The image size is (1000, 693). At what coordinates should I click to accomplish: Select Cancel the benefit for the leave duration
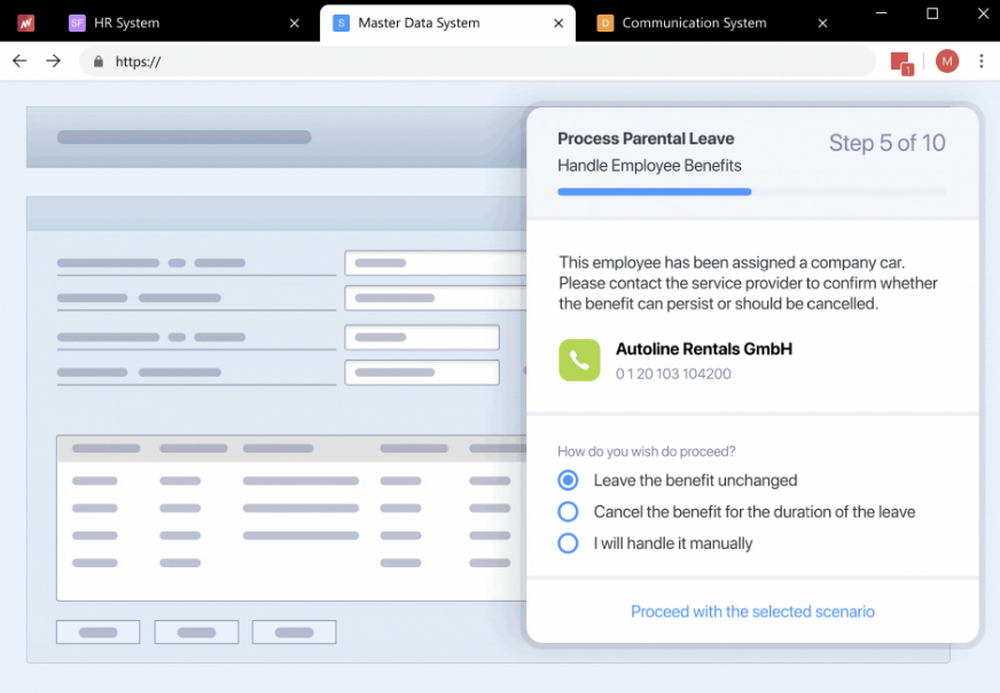pos(567,512)
